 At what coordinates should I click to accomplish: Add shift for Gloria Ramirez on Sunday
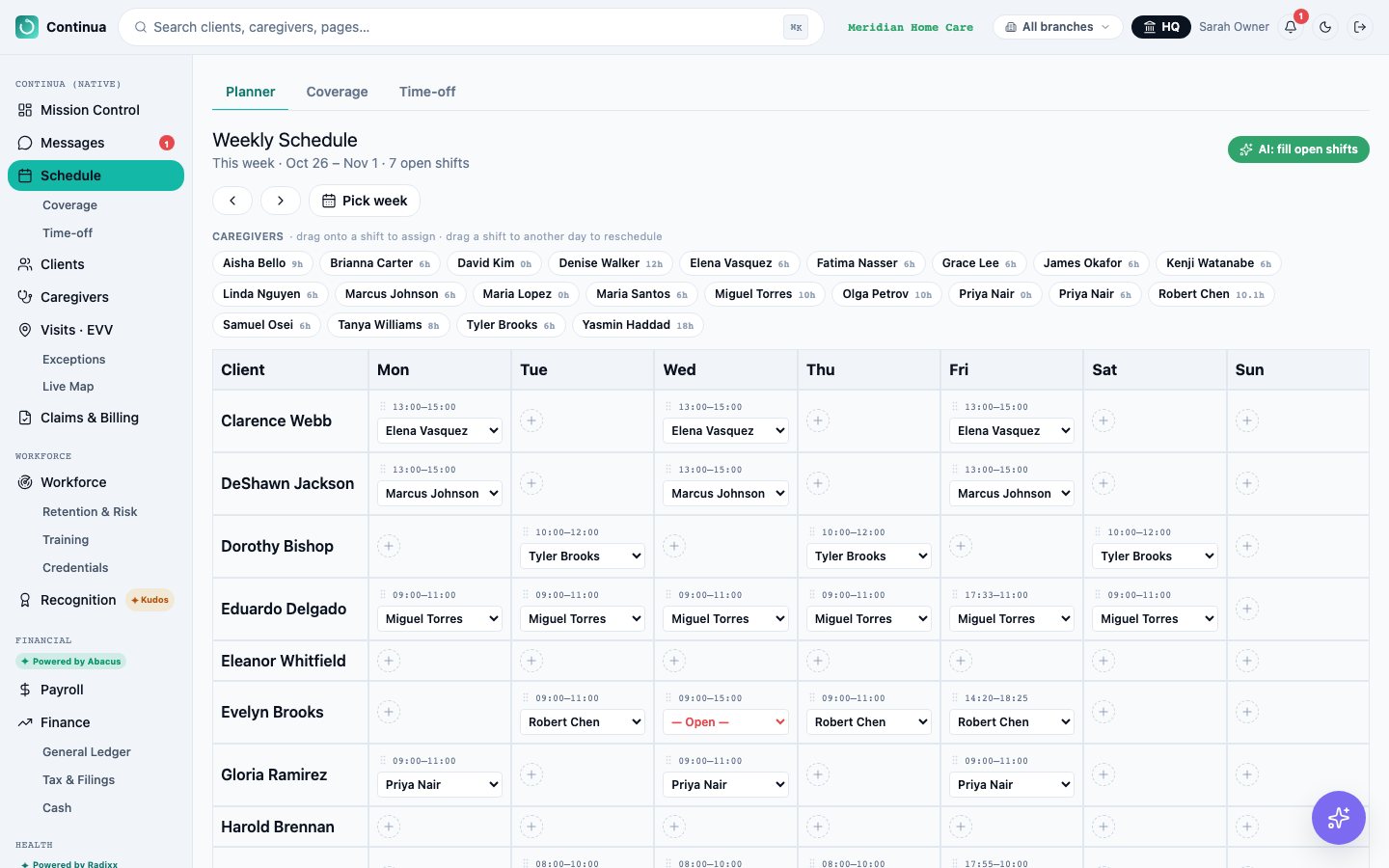coord(1247,774)
